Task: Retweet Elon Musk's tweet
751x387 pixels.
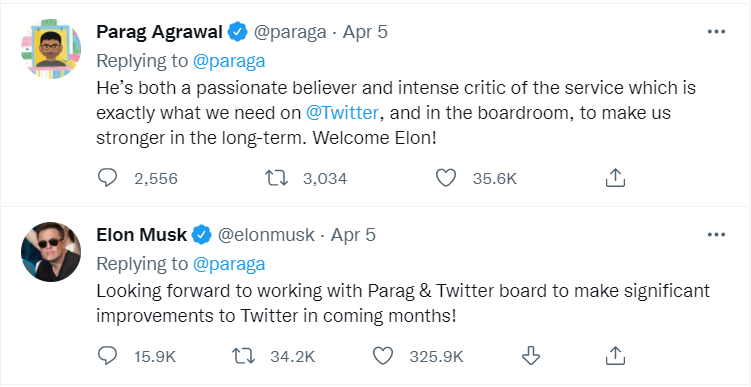Action: [243, 356]
